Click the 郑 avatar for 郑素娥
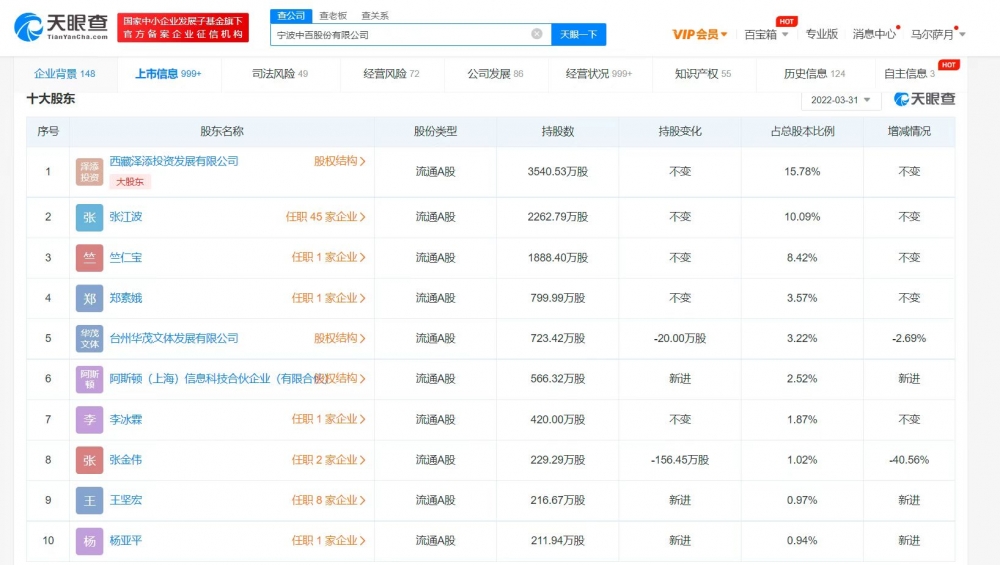This screenshot has height=565, width=1000. coord(89,298)
